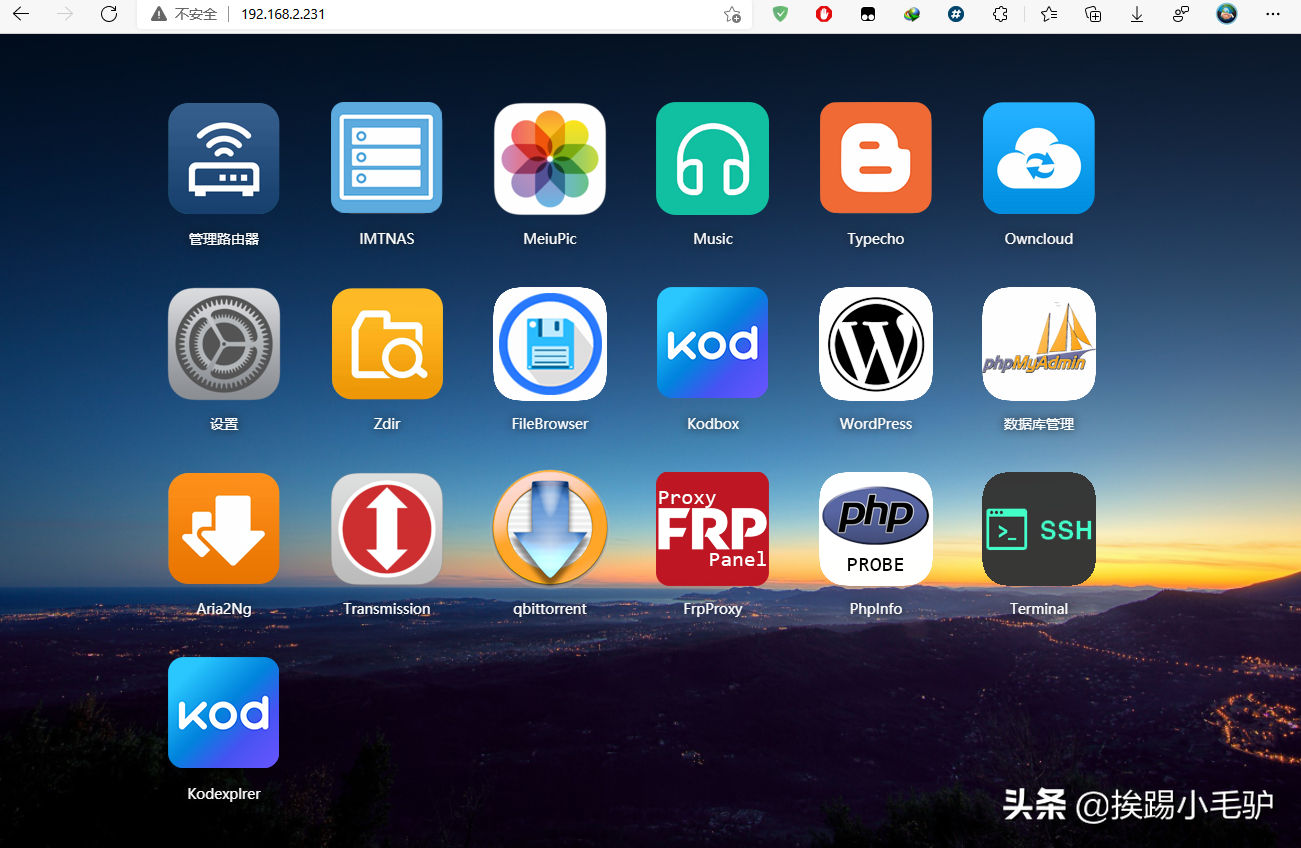Open the WordPress icon
The width and height of the screenshot is (1301, 848).
coord(876,343)
